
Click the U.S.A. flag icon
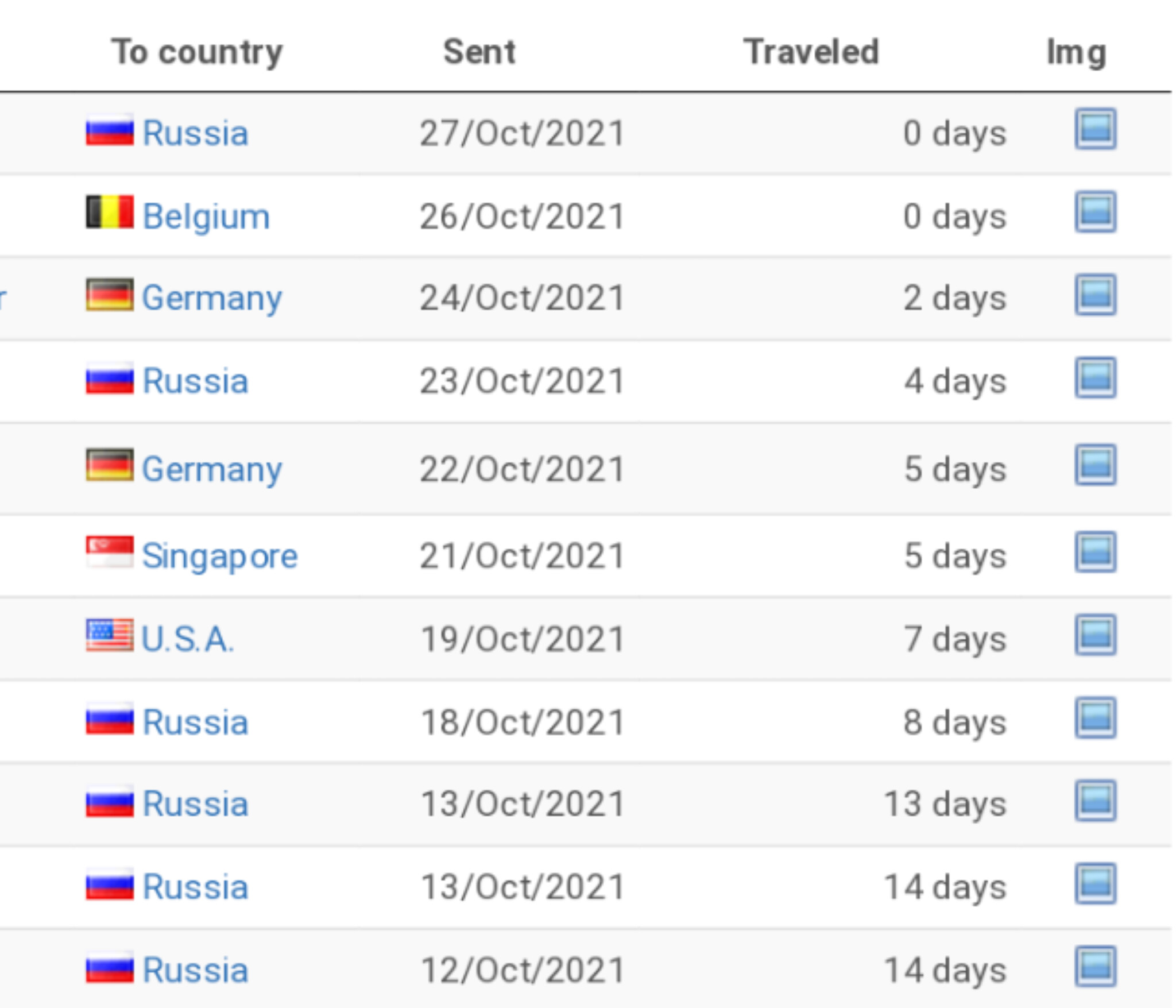click(x=110, y=635)
